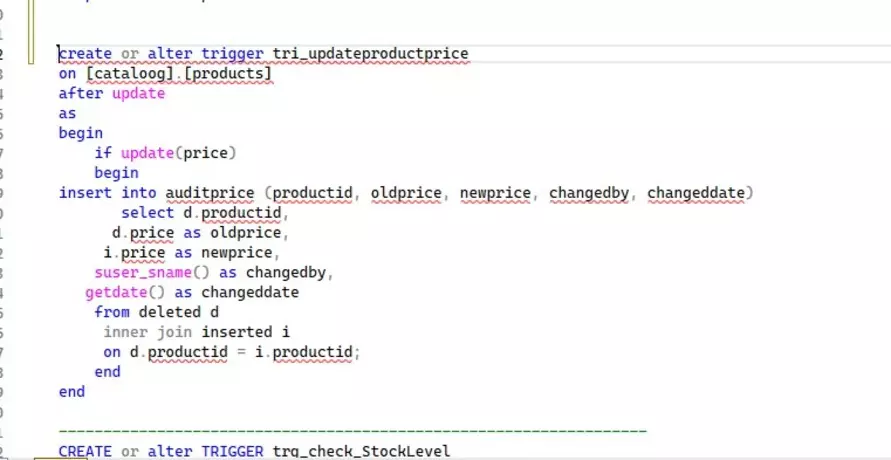
Task: Click 'inserted' in the join line
Action: point(237,332)
